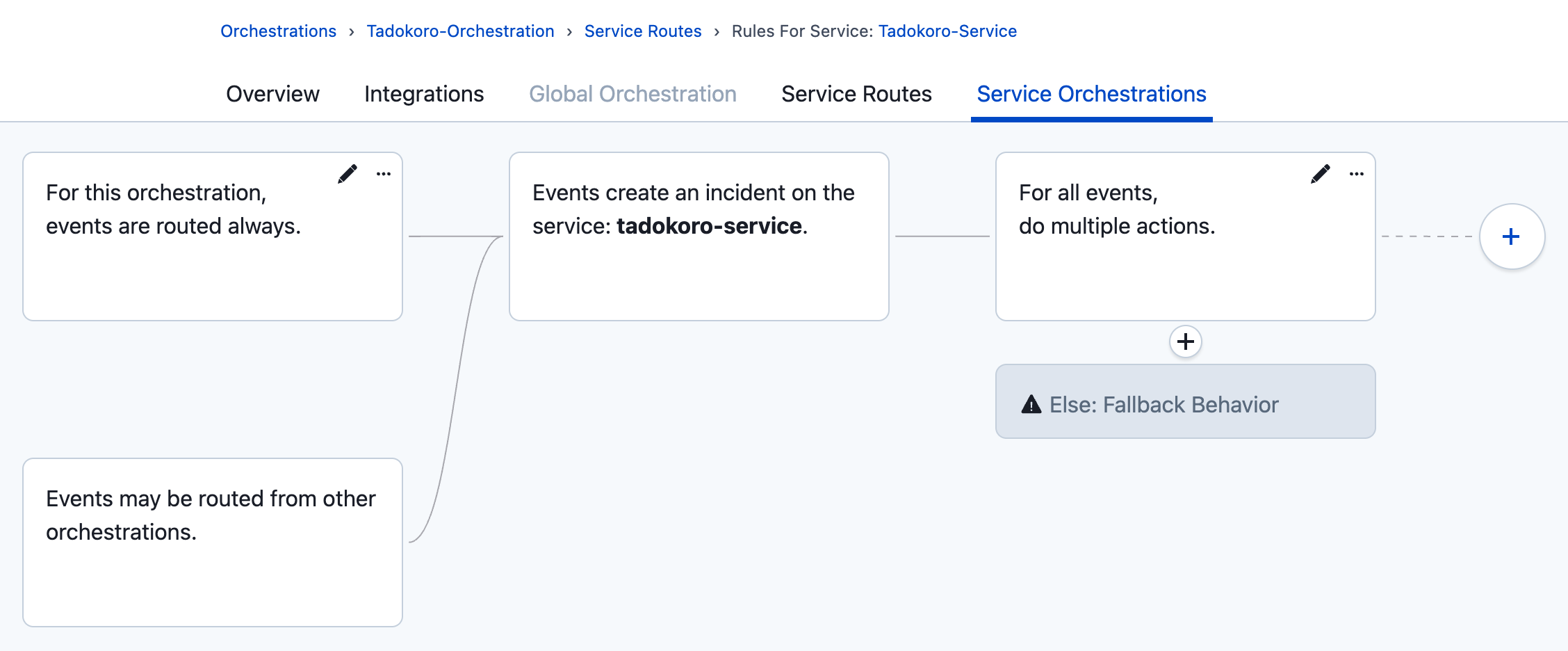1568x651 pixels.
Task: Open the Tadokoro-Service rules link
Action: tap(948, 31)
